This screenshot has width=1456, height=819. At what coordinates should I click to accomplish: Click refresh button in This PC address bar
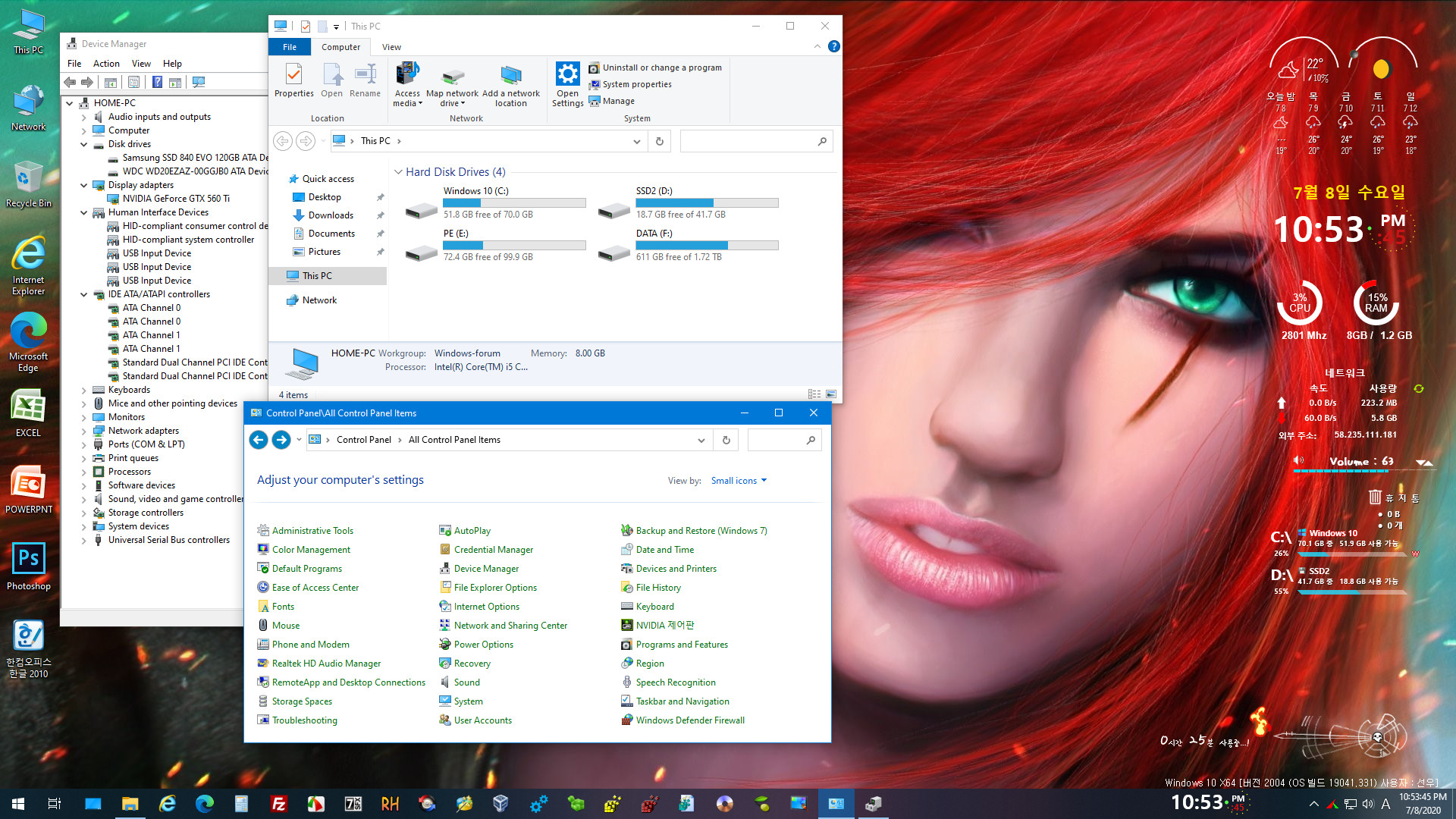click(x=659, y=141)
